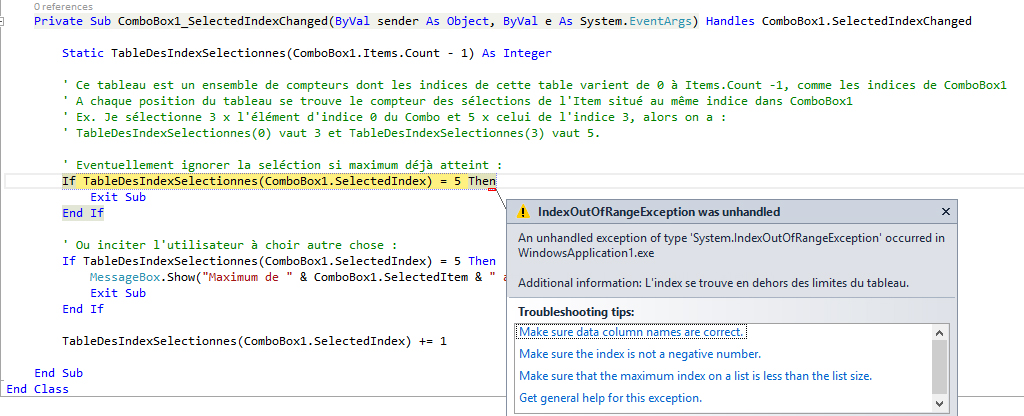The width and height of the screenshot is (1024, 416).
Task: Open 'Get general help for this exception' link
Action: (x=611, y=398)
